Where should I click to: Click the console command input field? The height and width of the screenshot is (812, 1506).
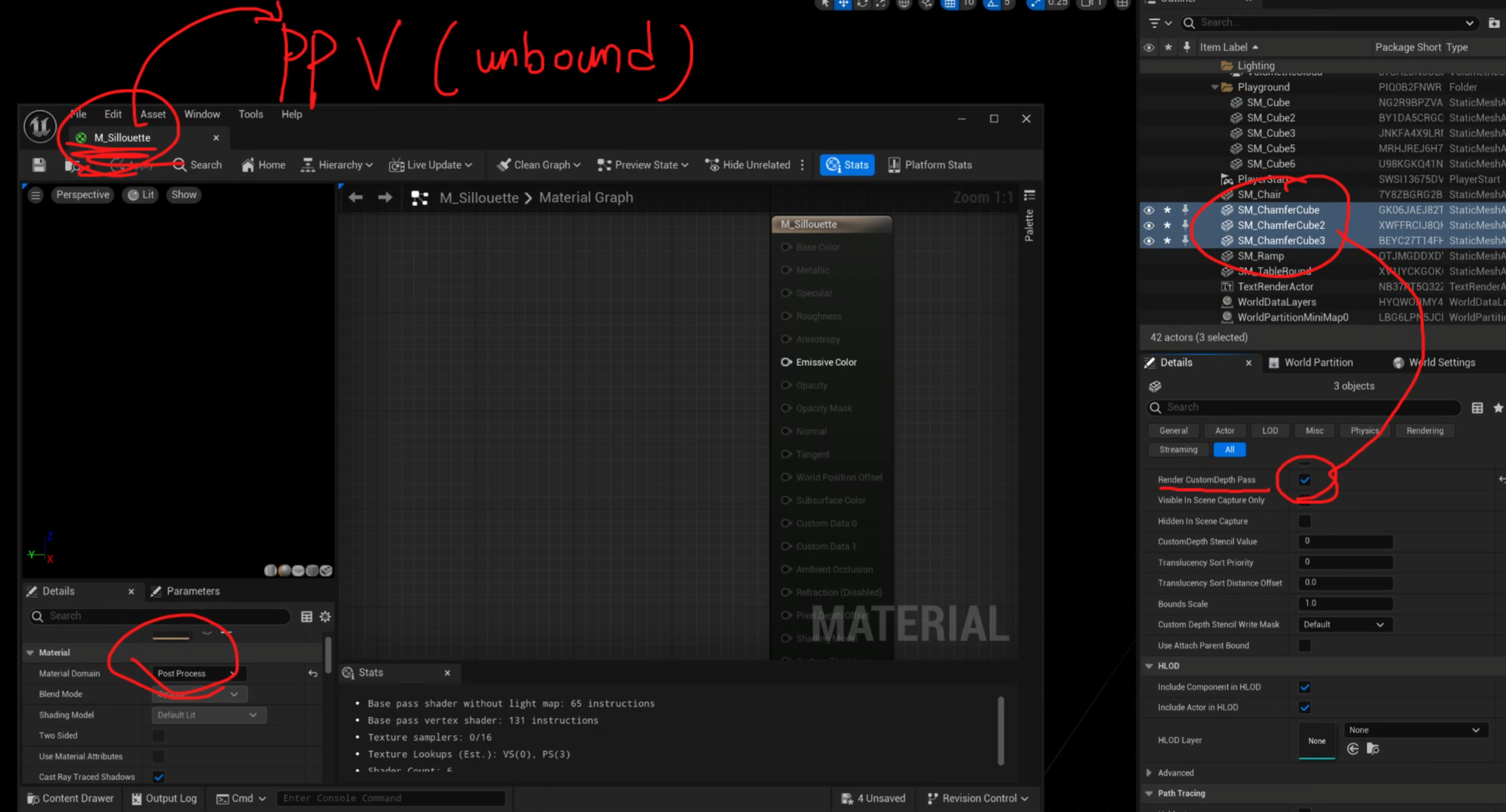[390, 798]
